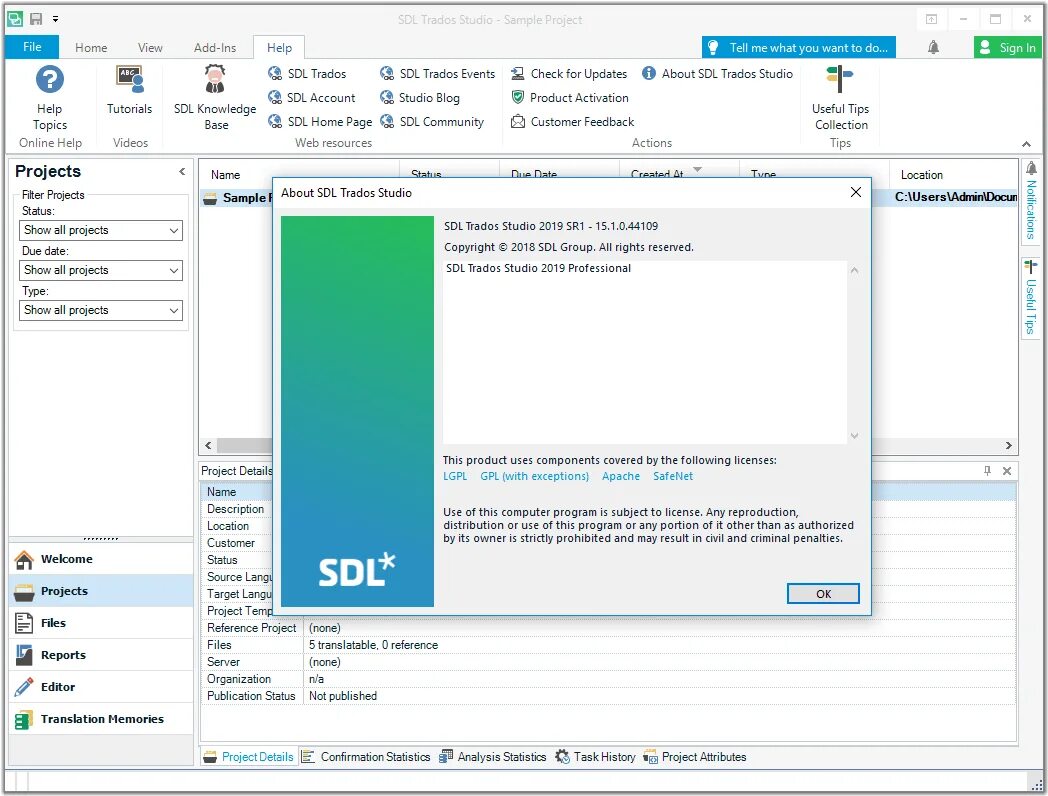Screen dimensions: 1048x796
Task: Open the Task History tab
Action: point(596,757)
